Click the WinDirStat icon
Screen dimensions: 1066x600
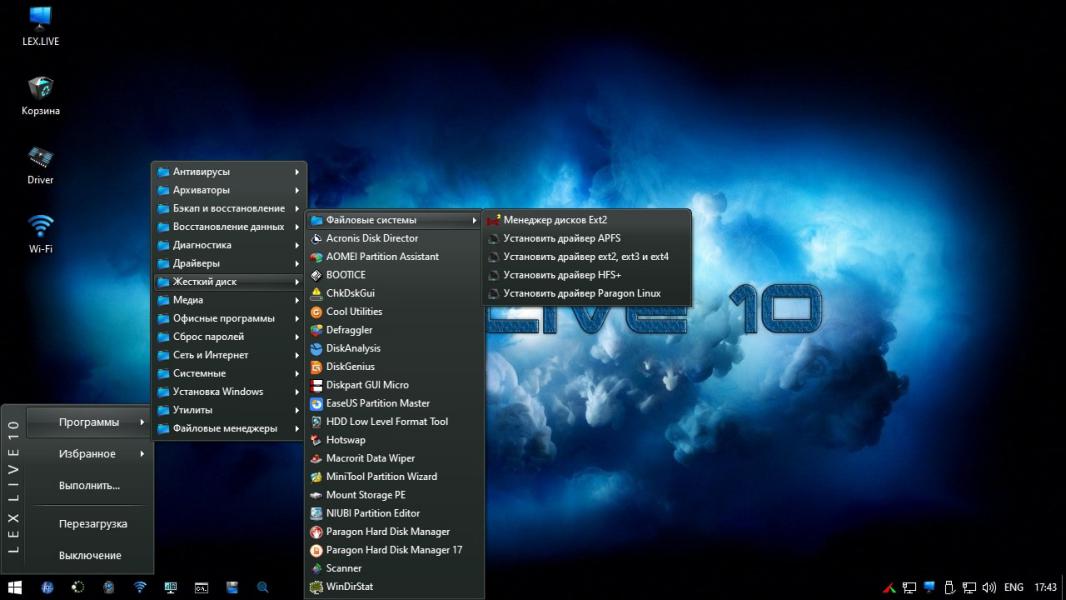317,587
